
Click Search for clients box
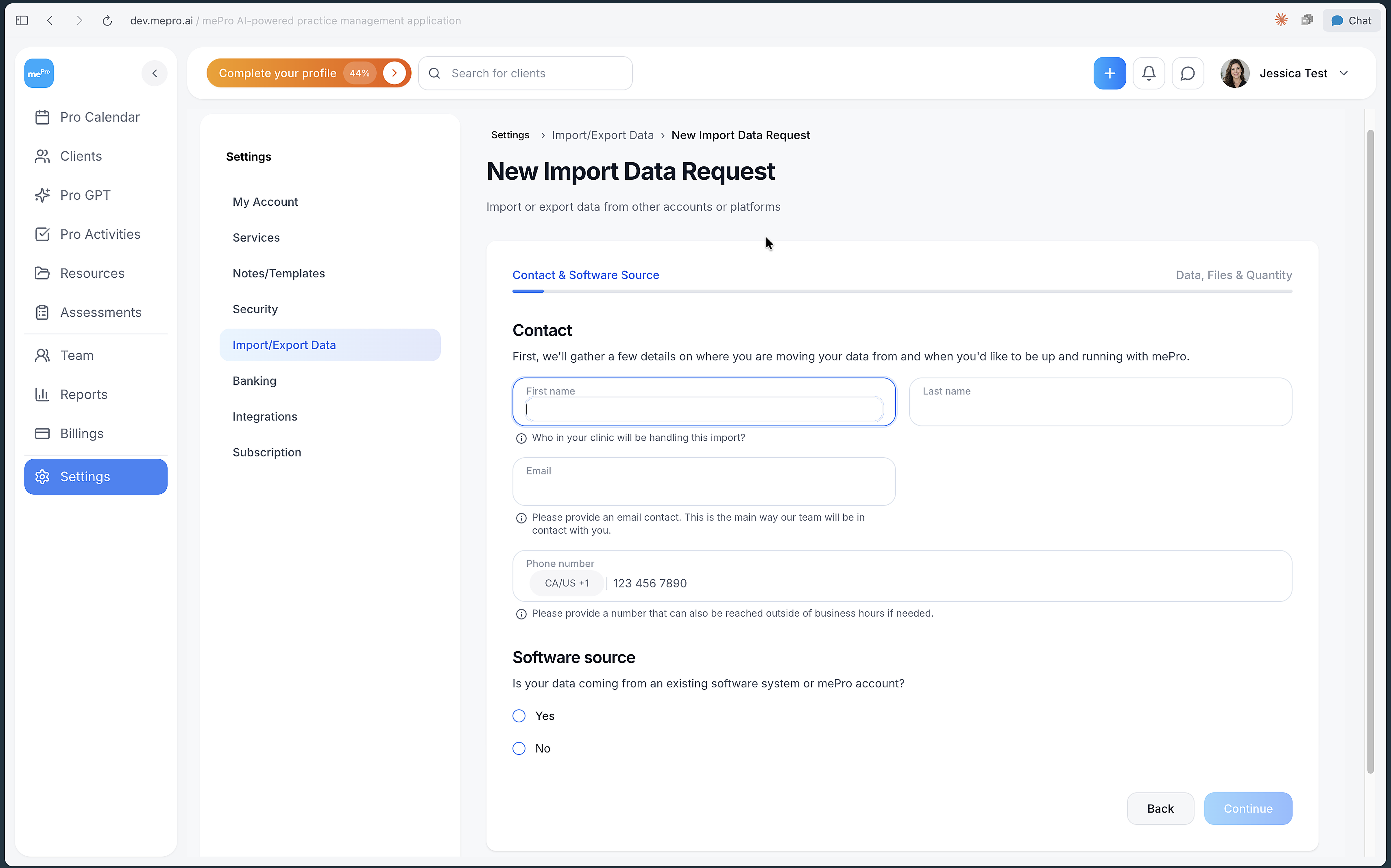[525, 73]
